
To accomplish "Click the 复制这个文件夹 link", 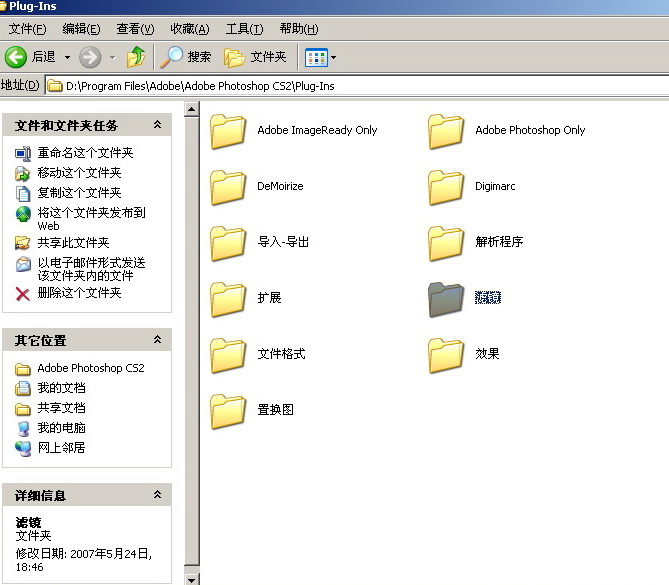I will 79,193.
